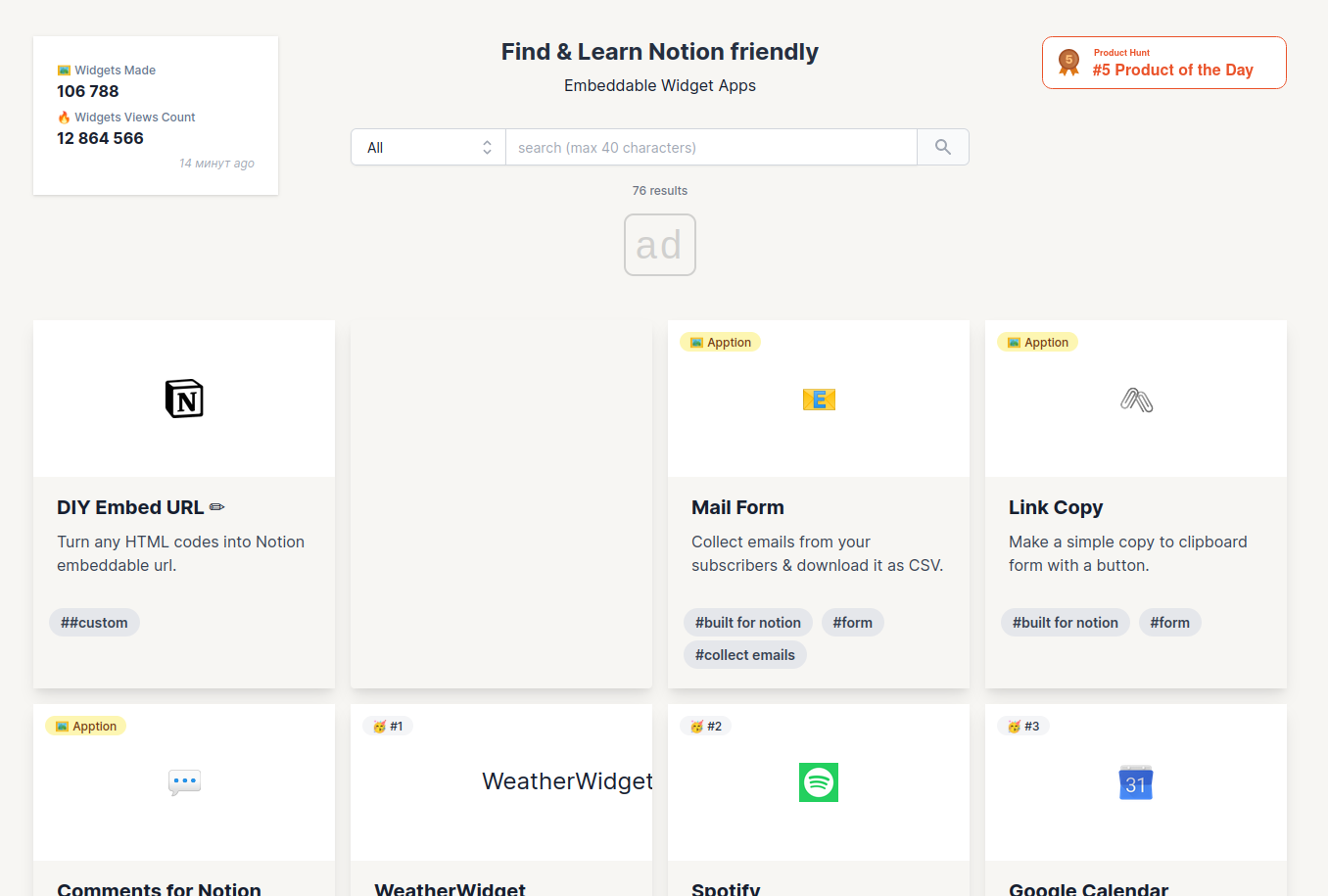The width and height of the screenshot is (1328, 896).
Task: Click the magnifier search button
Action: [x=943, y=147]
